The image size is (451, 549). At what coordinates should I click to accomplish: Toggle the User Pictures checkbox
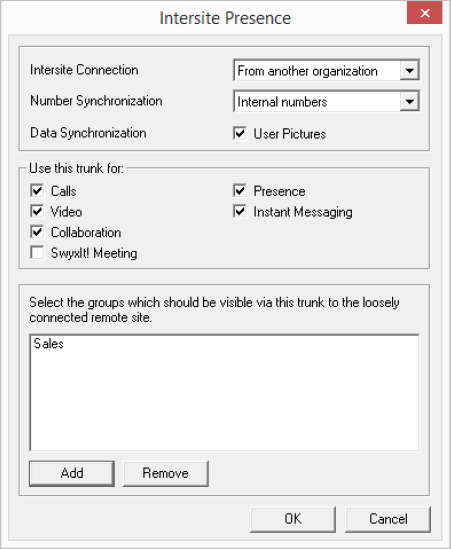point(240,133)
